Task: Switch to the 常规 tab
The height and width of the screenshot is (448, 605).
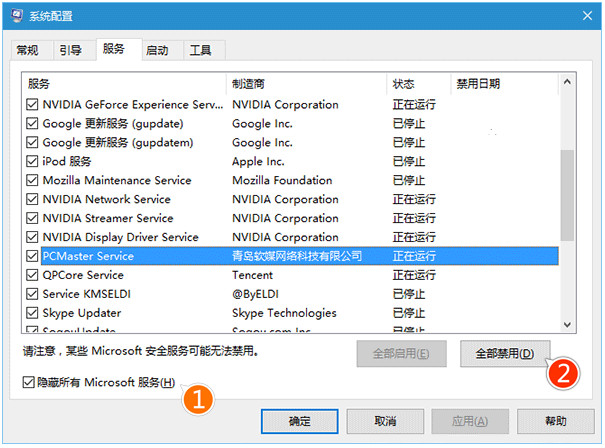Action: pyautogui.click(x=28, y=50)
